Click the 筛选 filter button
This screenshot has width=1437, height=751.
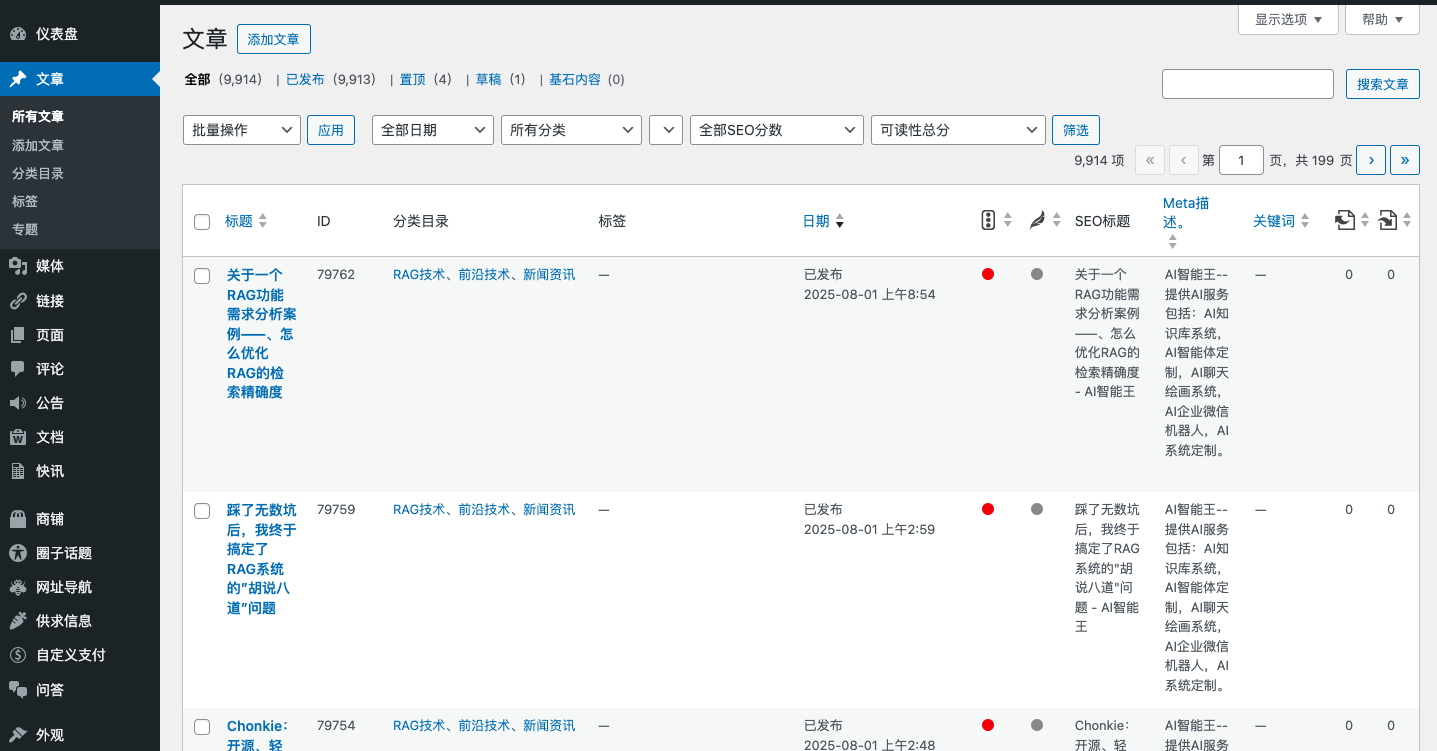click(1076, 130)
